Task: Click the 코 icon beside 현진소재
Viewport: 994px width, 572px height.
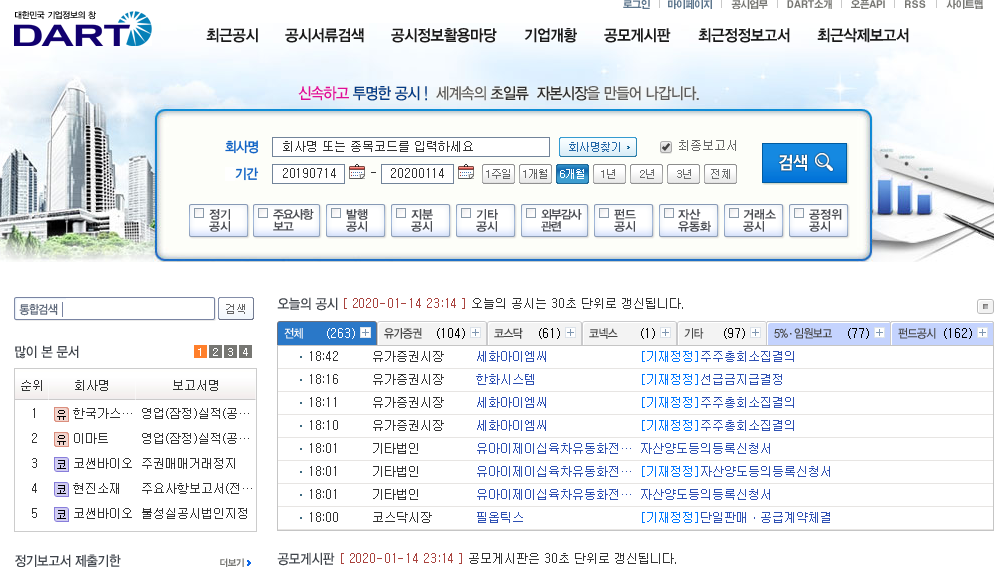Action: pyautogui.click(x=61, y=489)
